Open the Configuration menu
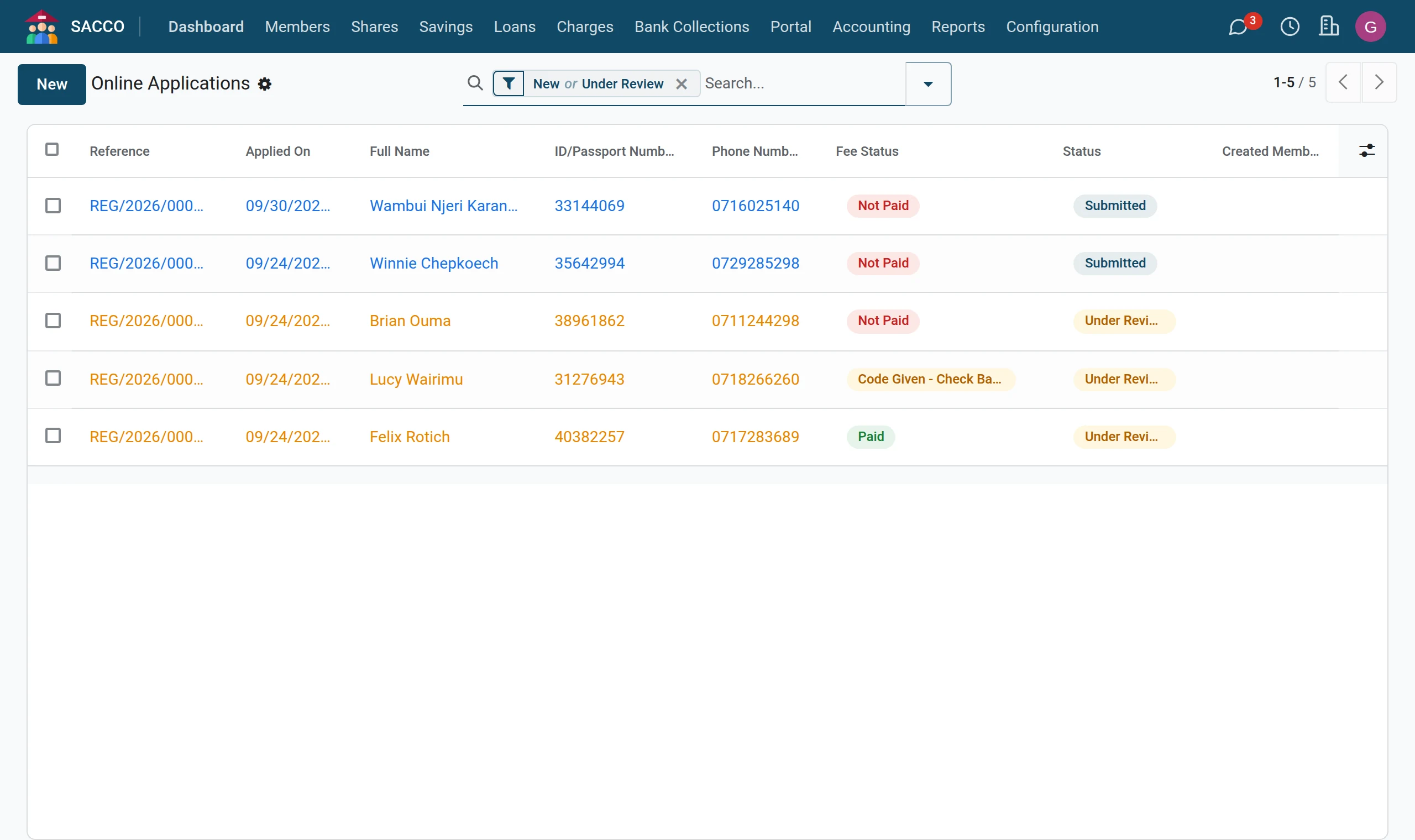The height and width of the screenshot is (840, 1415). (1052, 27)
